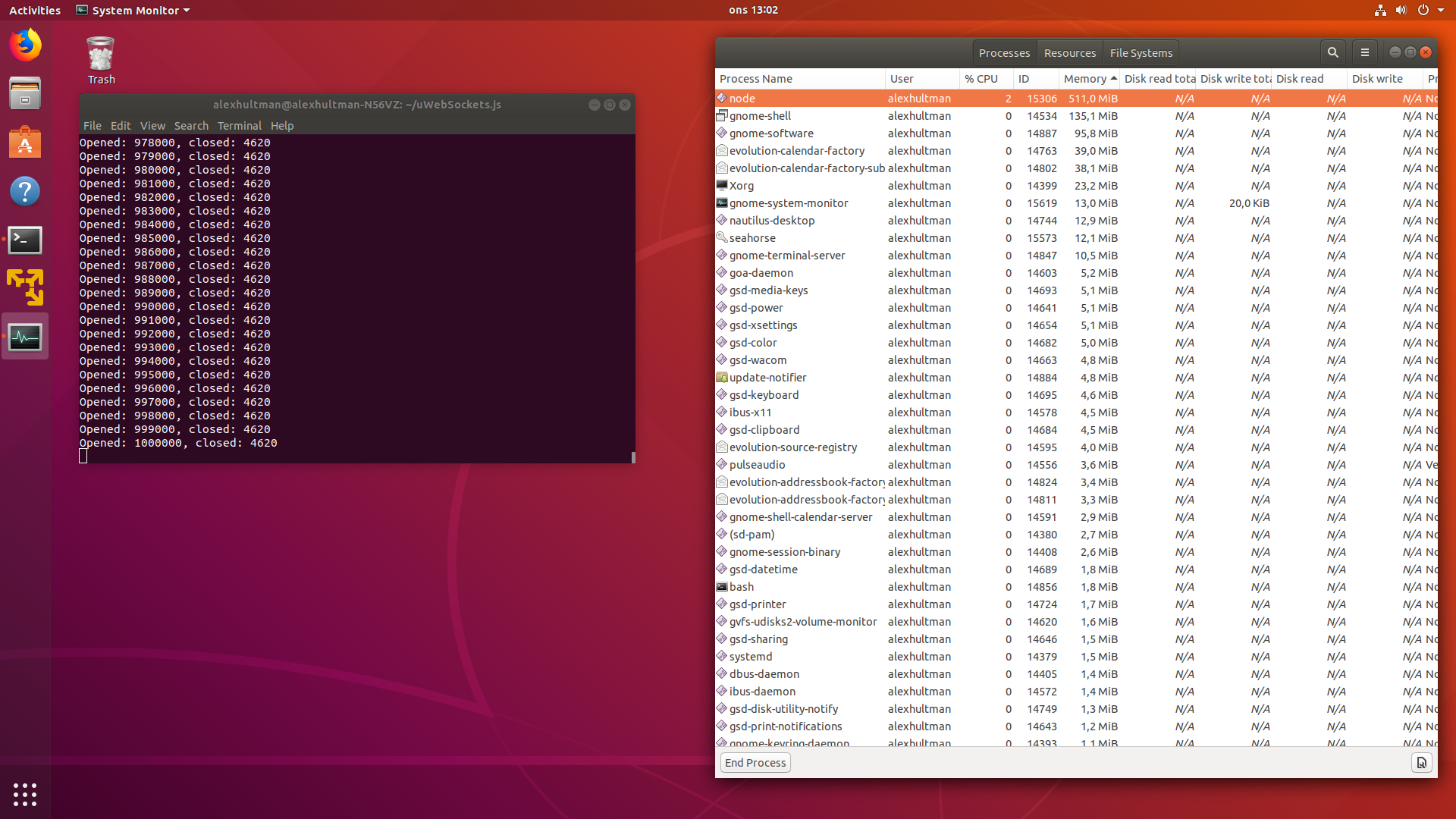Click the End Process button
Screen dimensions: 1456x819
pyautogui.click(x=755, y=763)
